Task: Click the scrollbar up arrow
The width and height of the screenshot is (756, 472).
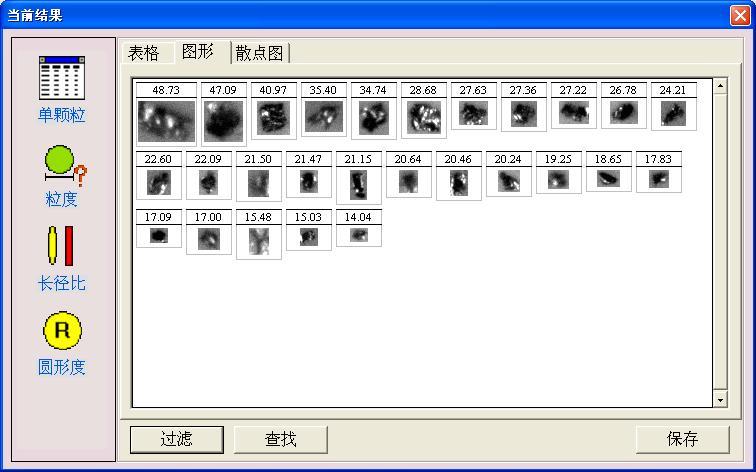Action: [720, 87]
